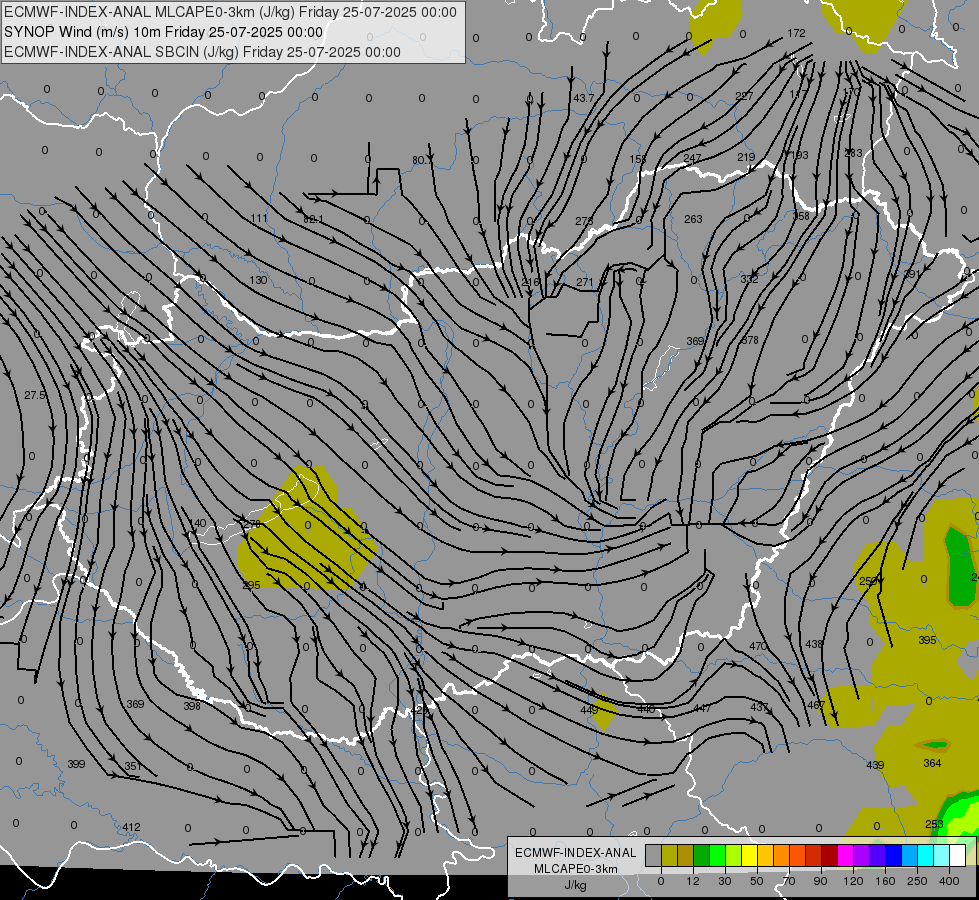Click the map value 351
979x900 pixels.
pos(132,766)
